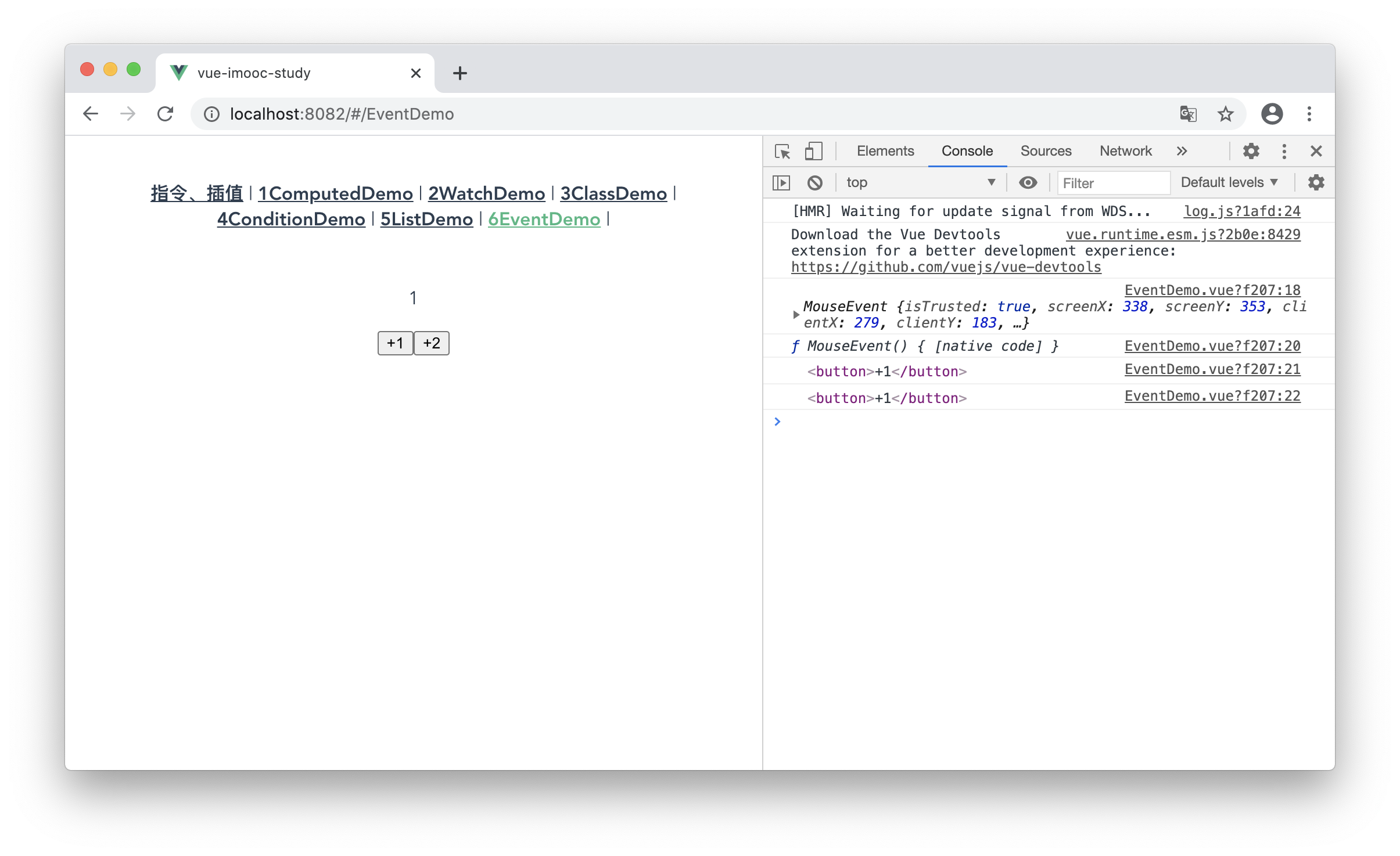
Task: Open the Chrome profile avatar
Action: click(1272, 114)
